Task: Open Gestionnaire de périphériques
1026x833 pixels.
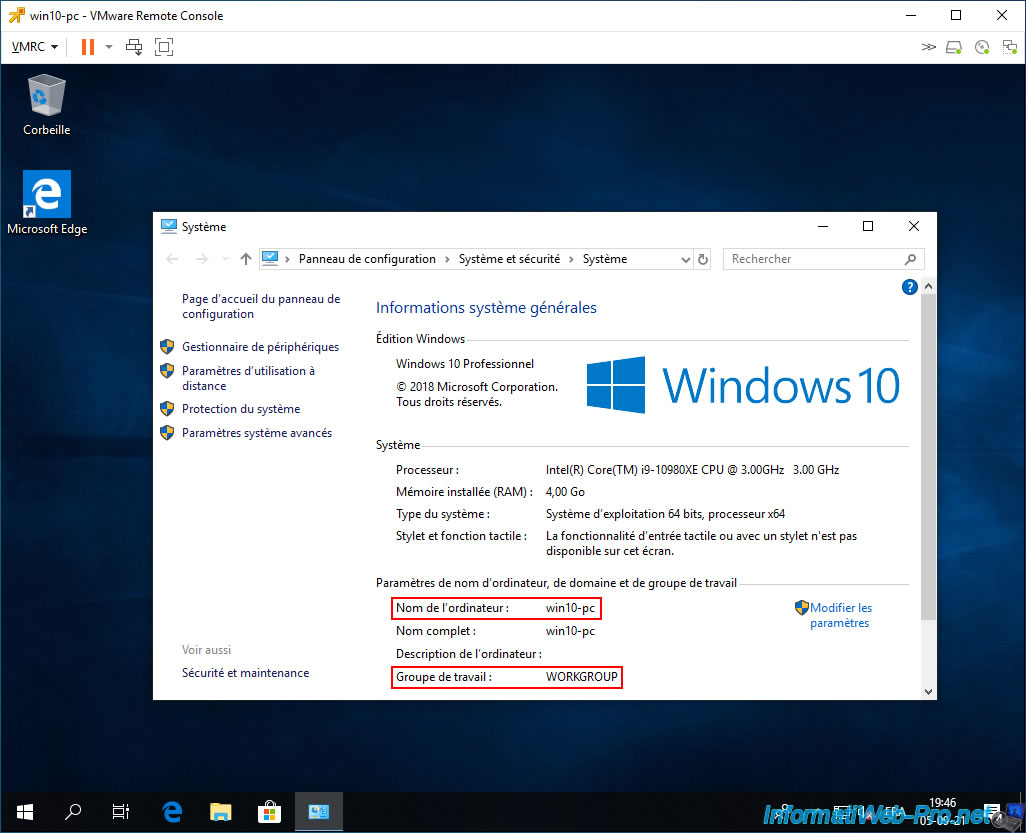Action: click(x=260, y=347)
